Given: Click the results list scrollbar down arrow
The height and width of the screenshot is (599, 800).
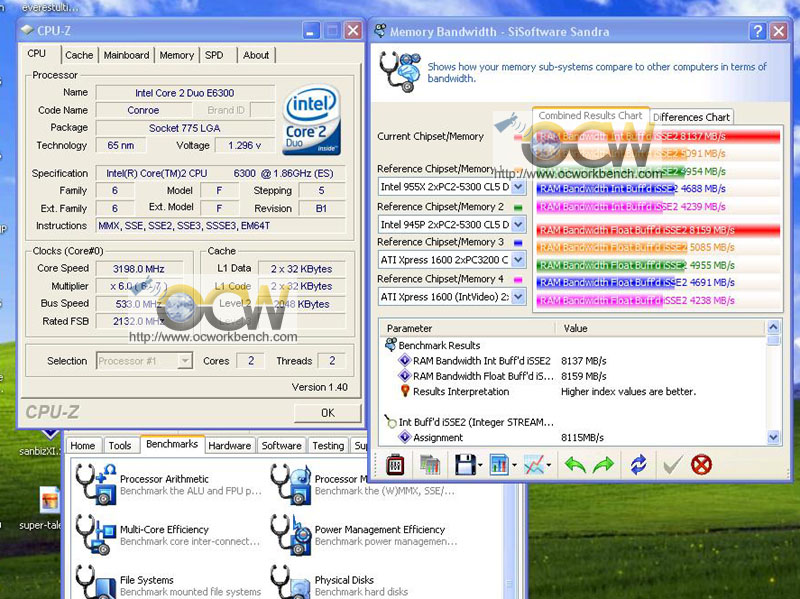Looking at the screenshot, I should click(x=773, y=437).
